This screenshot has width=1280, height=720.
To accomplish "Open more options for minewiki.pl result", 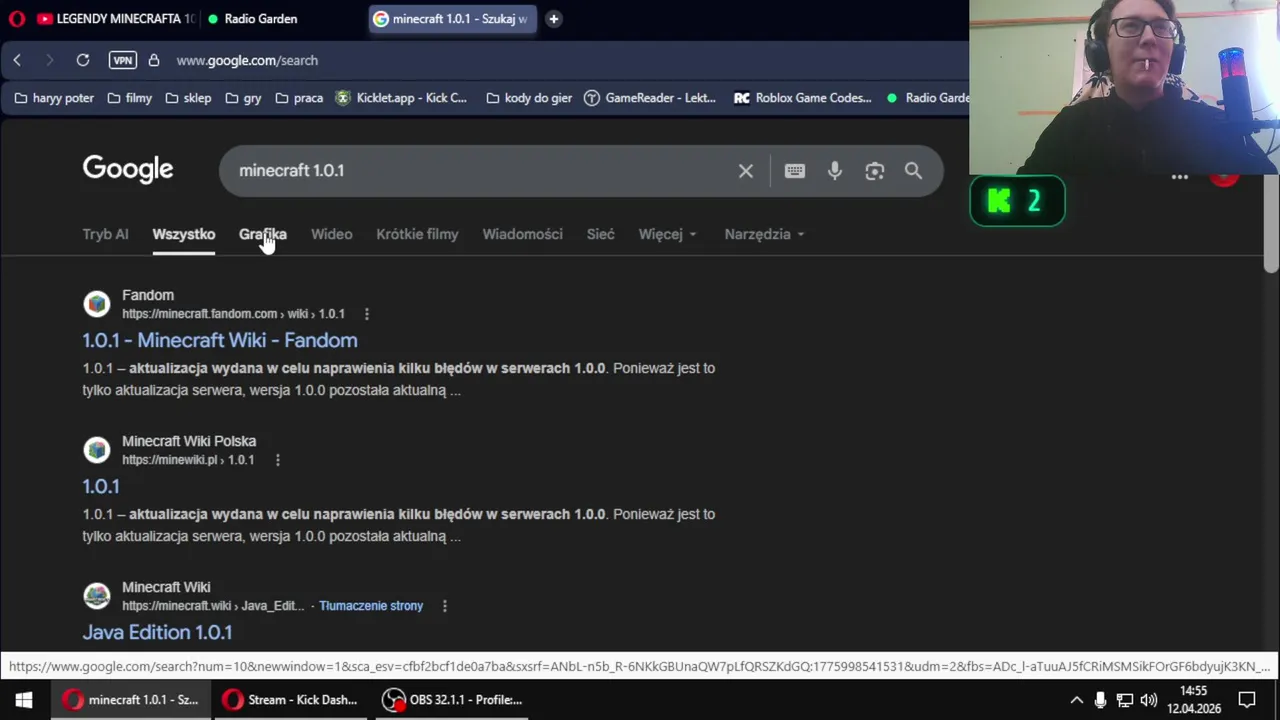I will tap(278, 460).
